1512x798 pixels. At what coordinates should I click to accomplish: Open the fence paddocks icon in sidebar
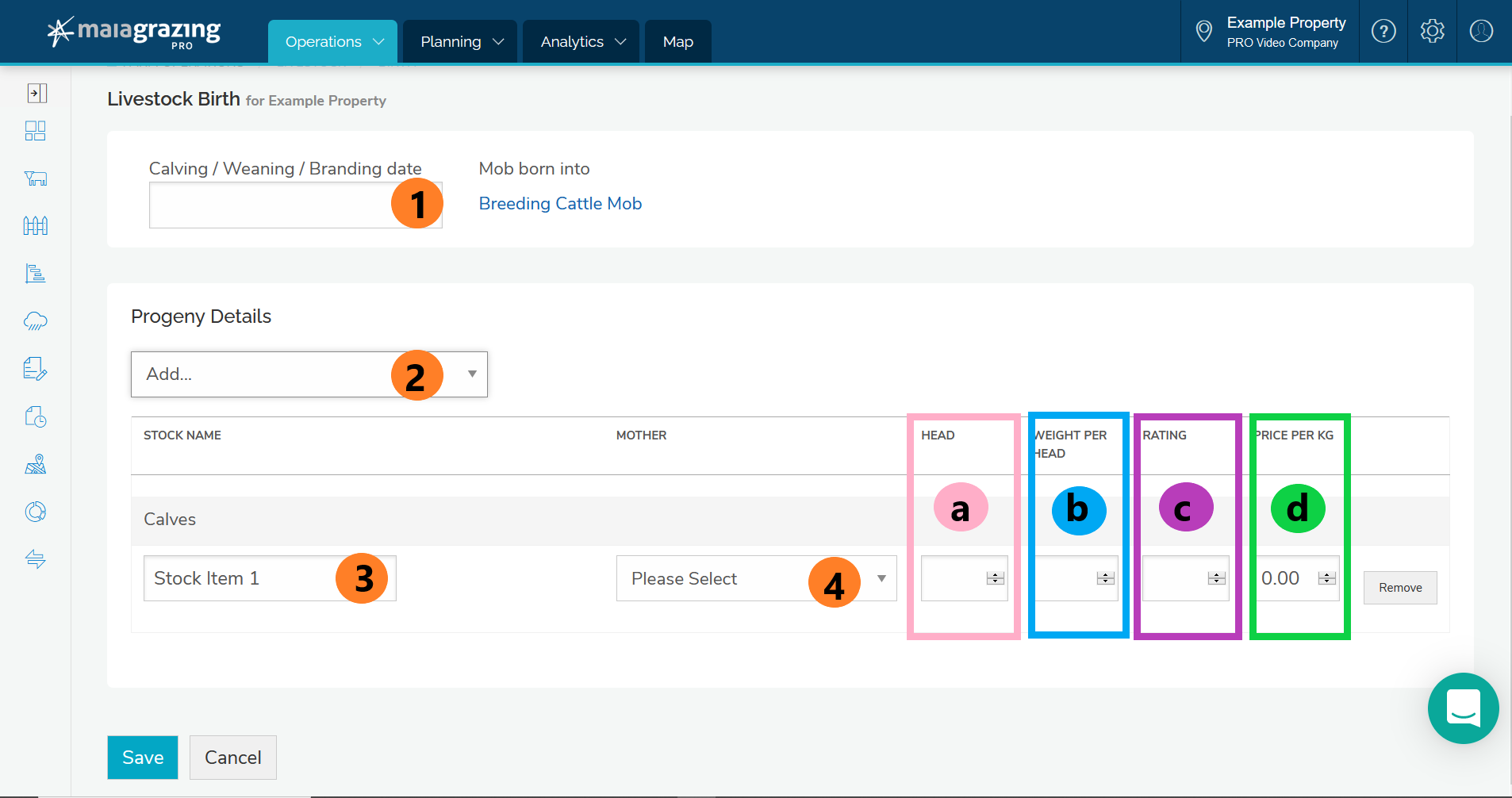36,226
